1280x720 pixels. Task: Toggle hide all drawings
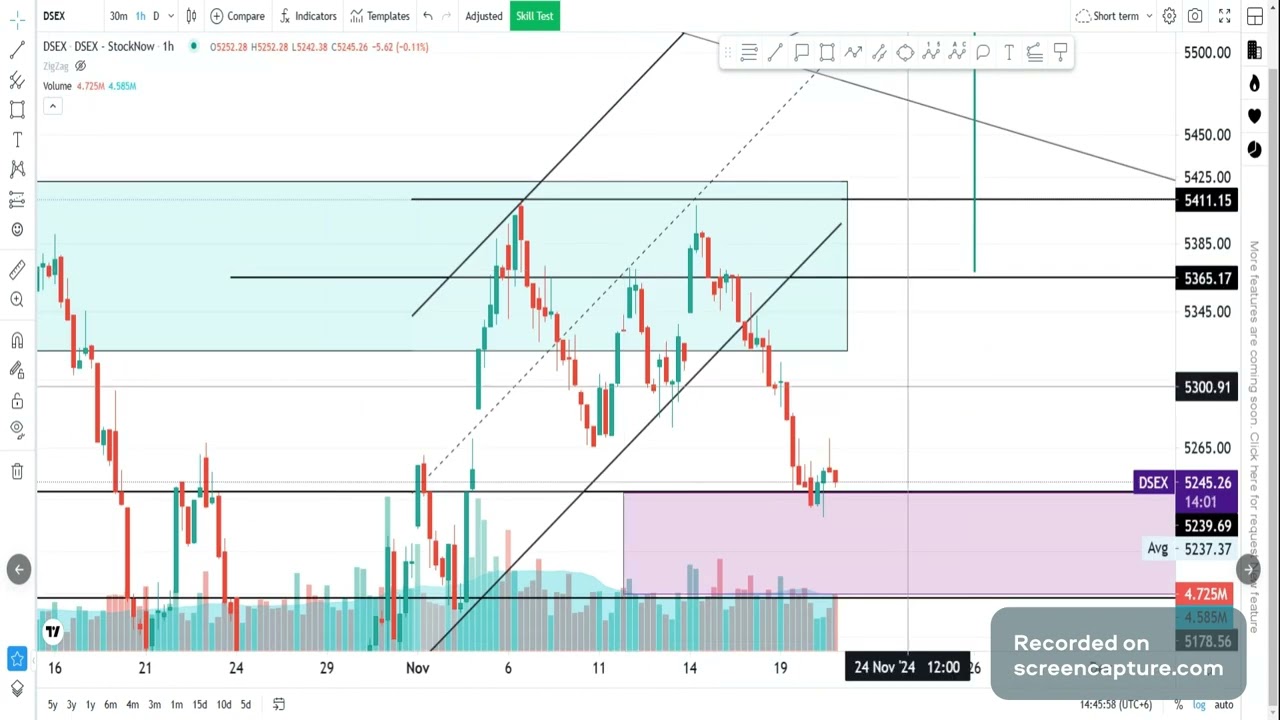17,430
